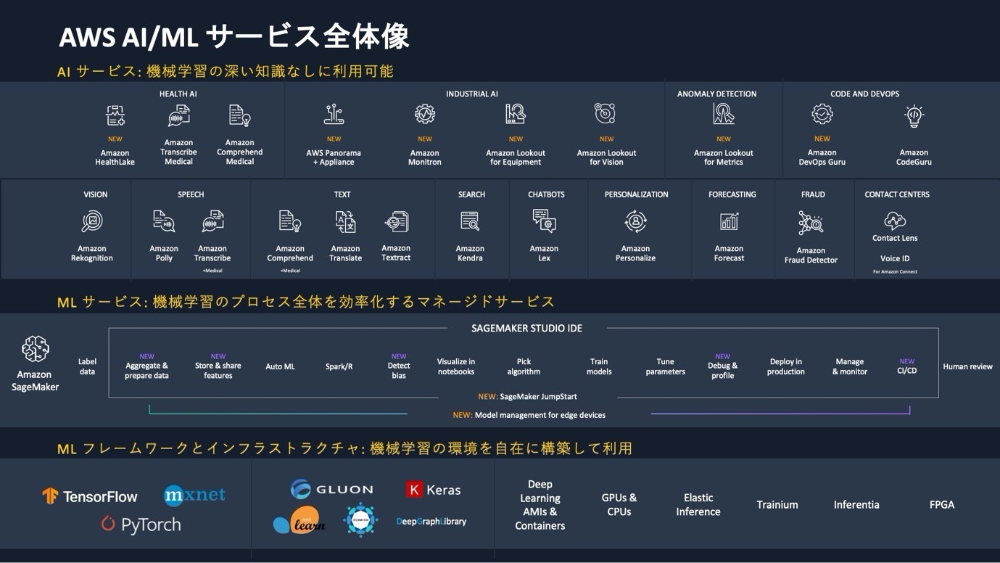Viewport: 1000px width, 563px height.
Task: Open the Amazon Lookout for Metrics icon
Action: tap(723, 114)
